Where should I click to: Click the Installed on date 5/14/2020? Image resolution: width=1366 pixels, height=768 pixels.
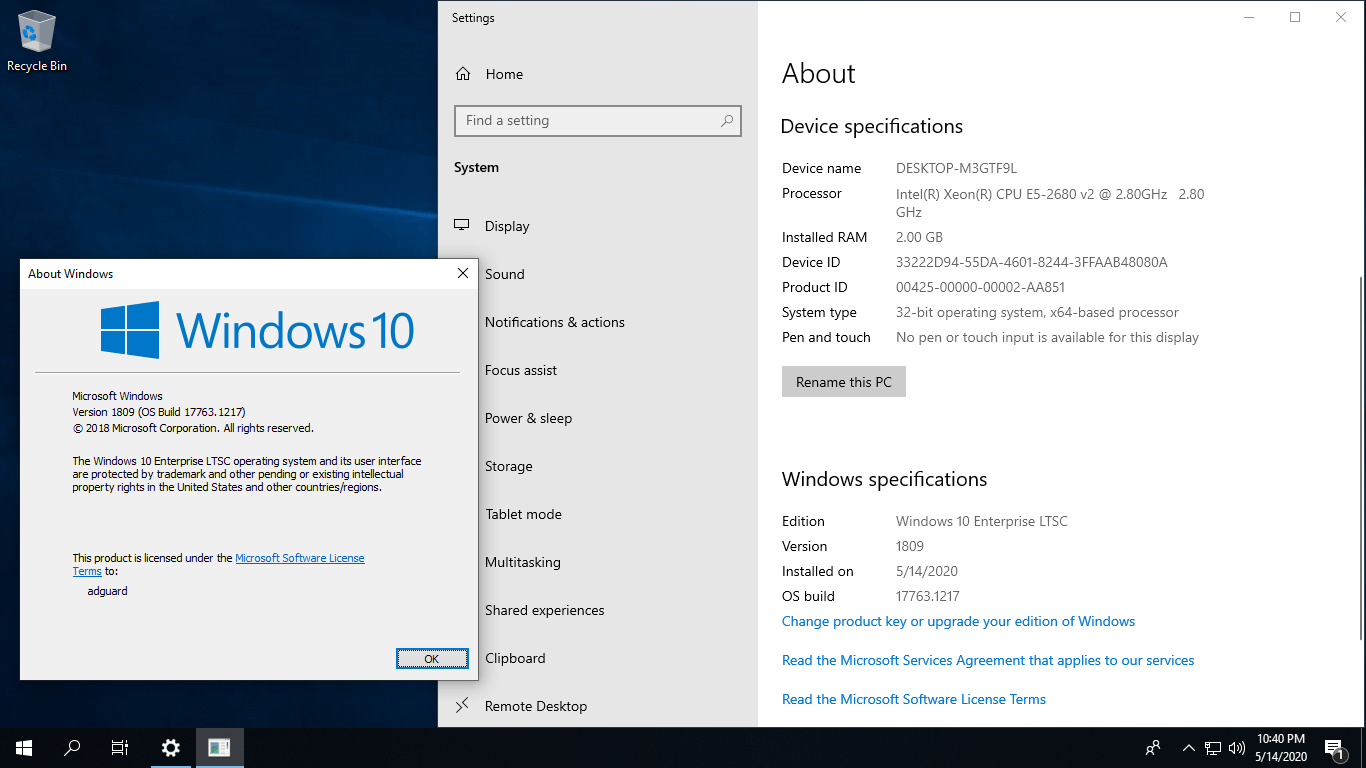click(927, 571)
